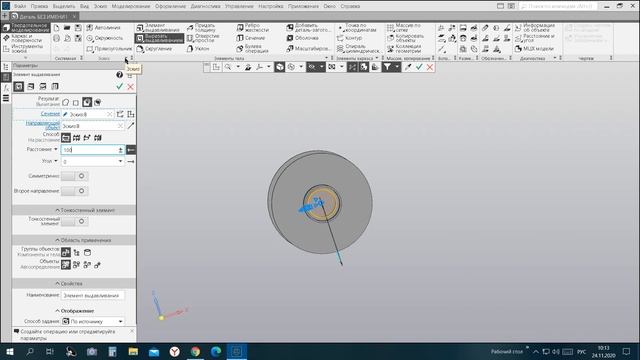This screenshot has width=640, height=360.
Task: Click the Придать толщину tool
Action: point(201,28)
